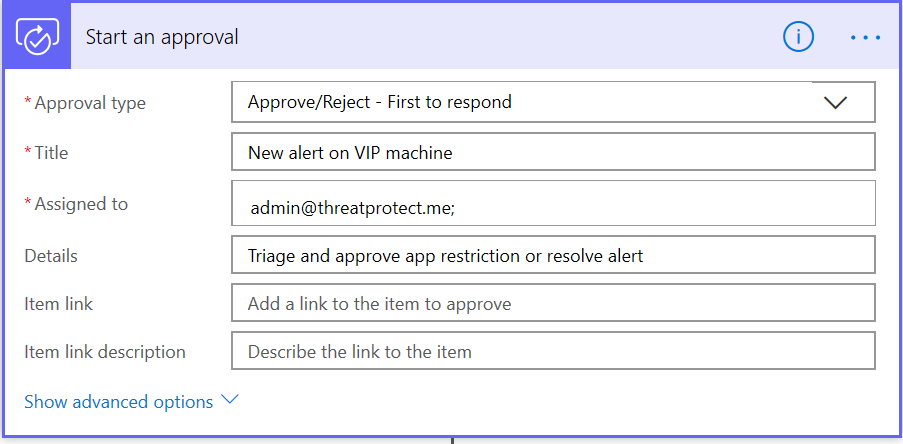Focus the Item link description field
This screenshot has width=903, height=444.
(x=553, y=351)
